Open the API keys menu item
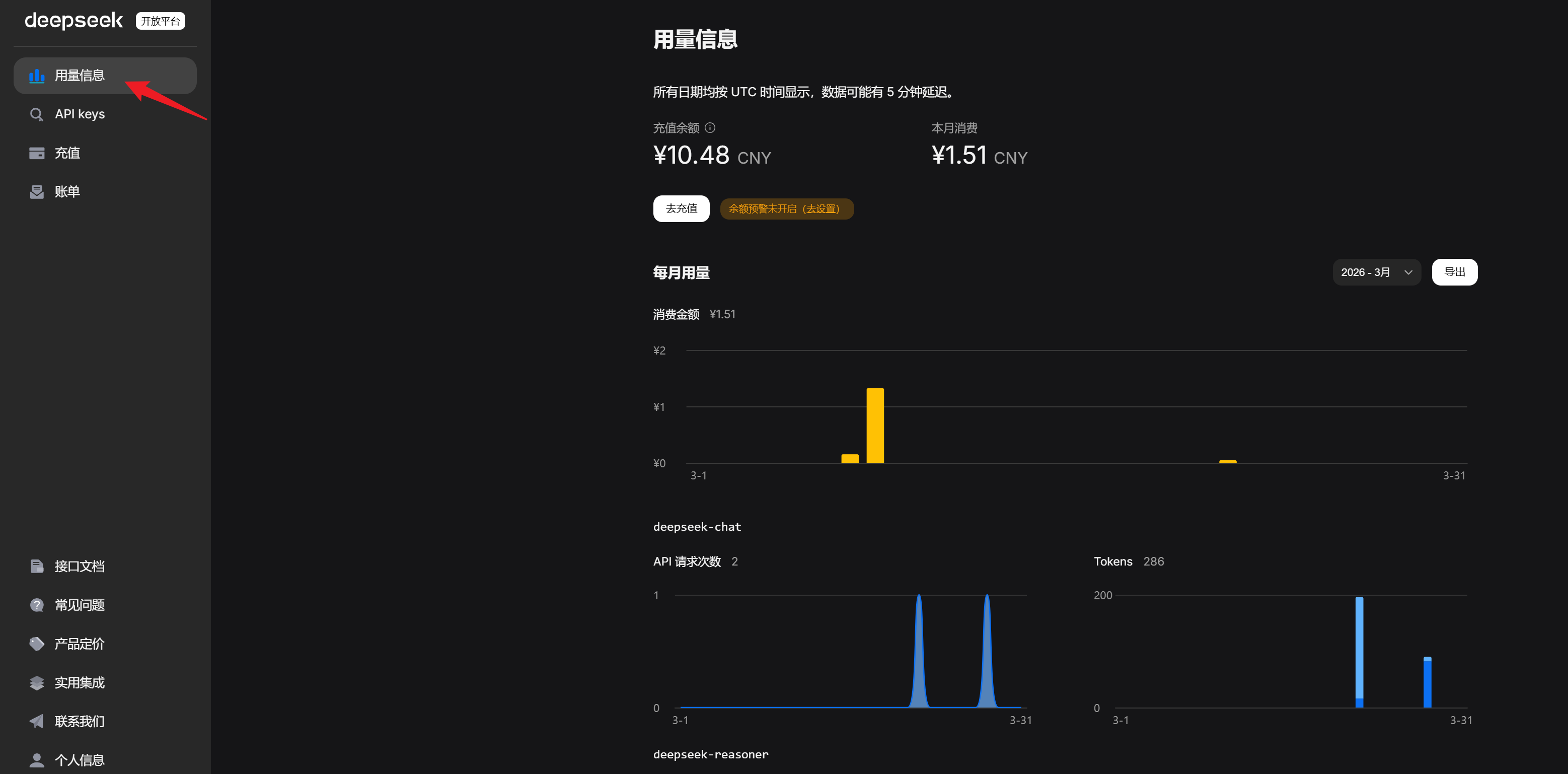Viewport: 1568px width, 774px height. point(80,114)
